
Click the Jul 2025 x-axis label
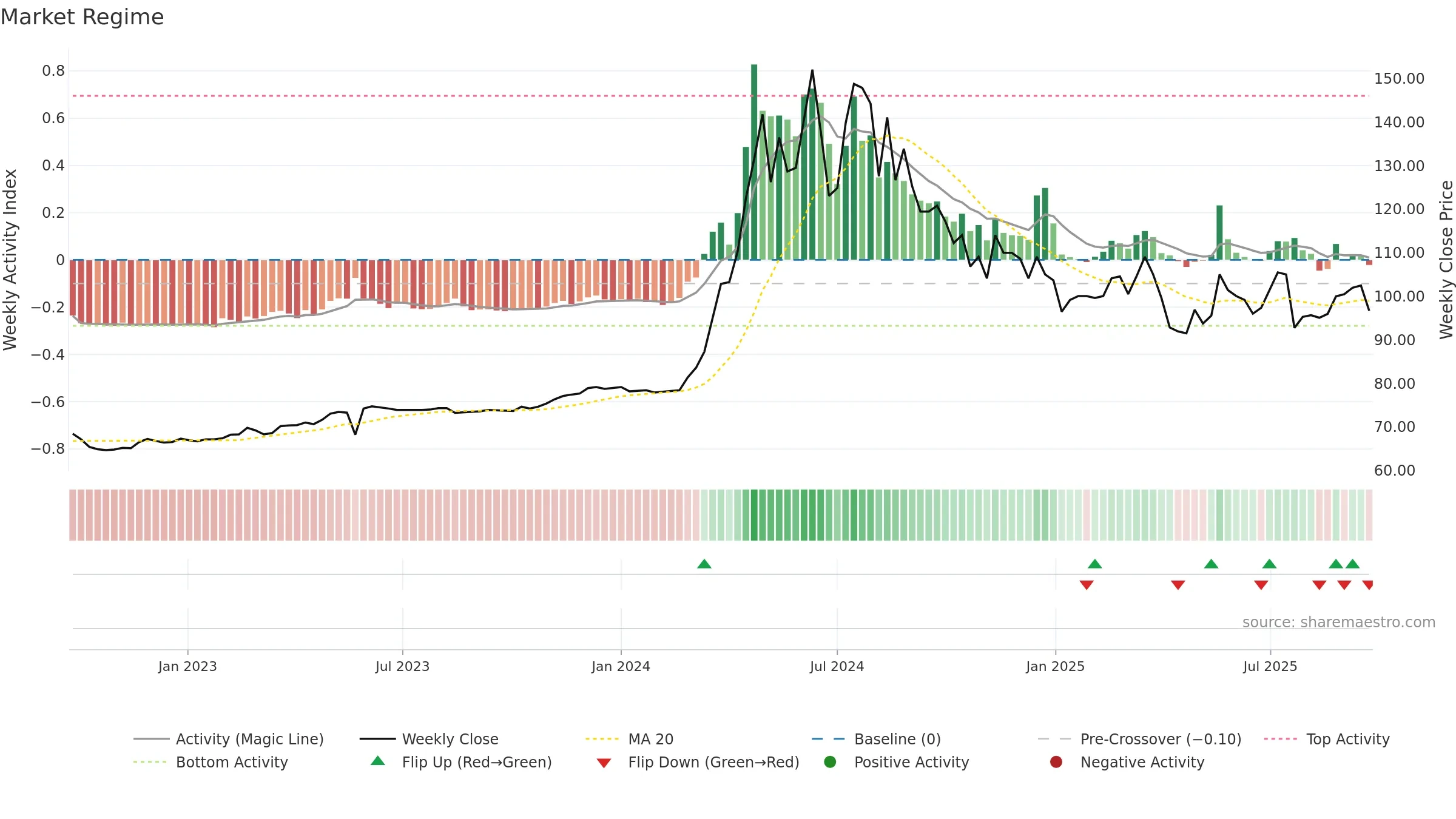1270,667
